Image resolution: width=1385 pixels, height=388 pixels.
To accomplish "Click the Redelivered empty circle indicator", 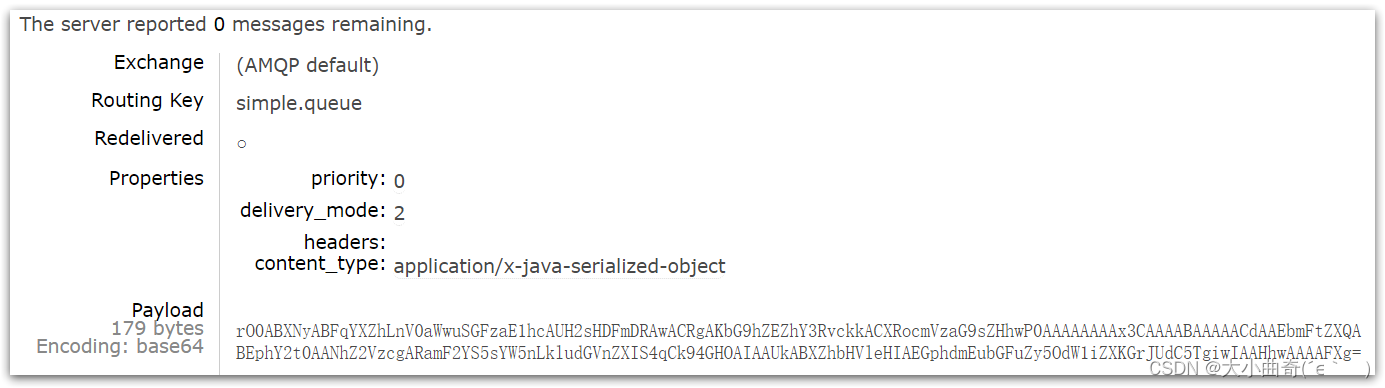I will [x=242, y=144].
